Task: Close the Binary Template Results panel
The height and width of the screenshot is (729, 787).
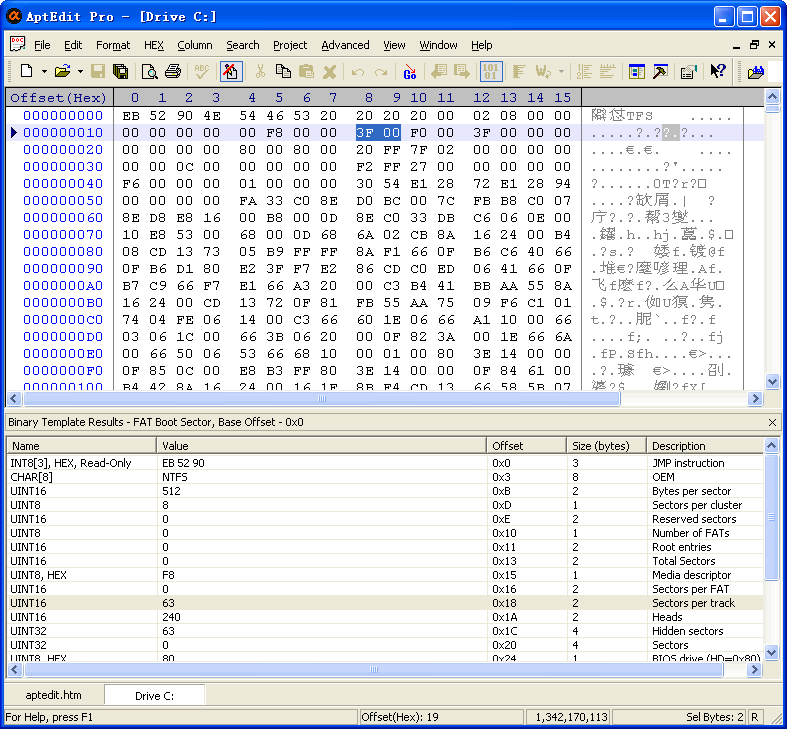Action: coord(772,423)
